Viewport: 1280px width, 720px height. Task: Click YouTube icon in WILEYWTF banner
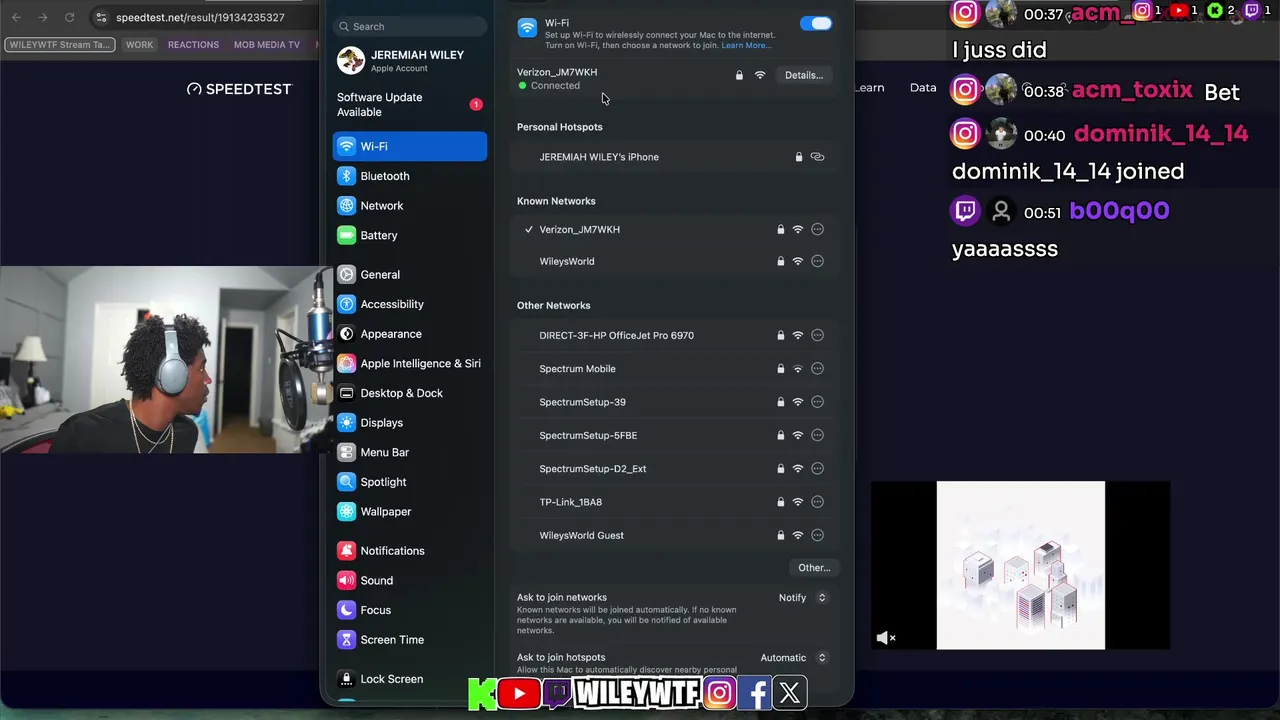point(519,693)
